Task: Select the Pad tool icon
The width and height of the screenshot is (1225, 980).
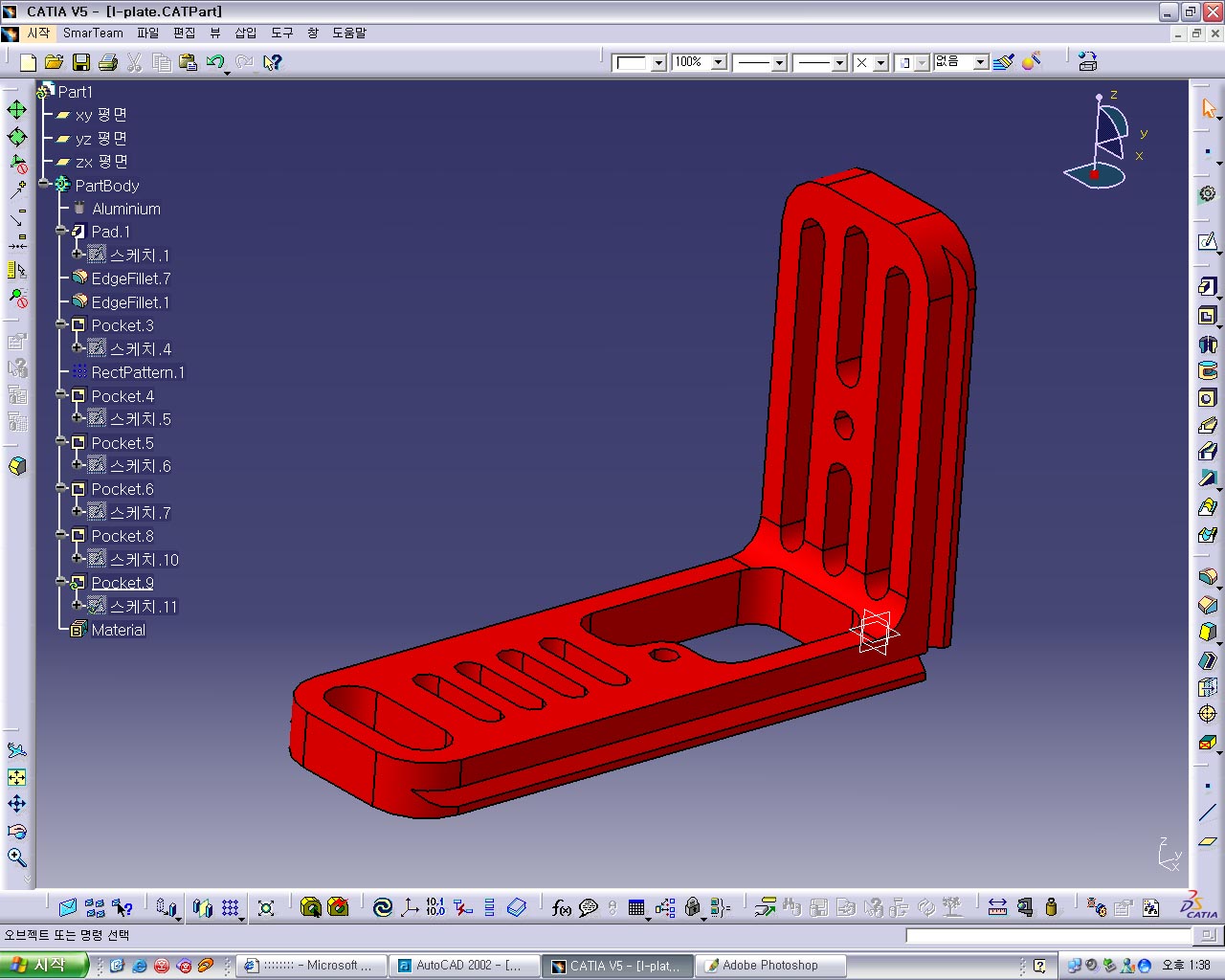Action: (1207, 287)
